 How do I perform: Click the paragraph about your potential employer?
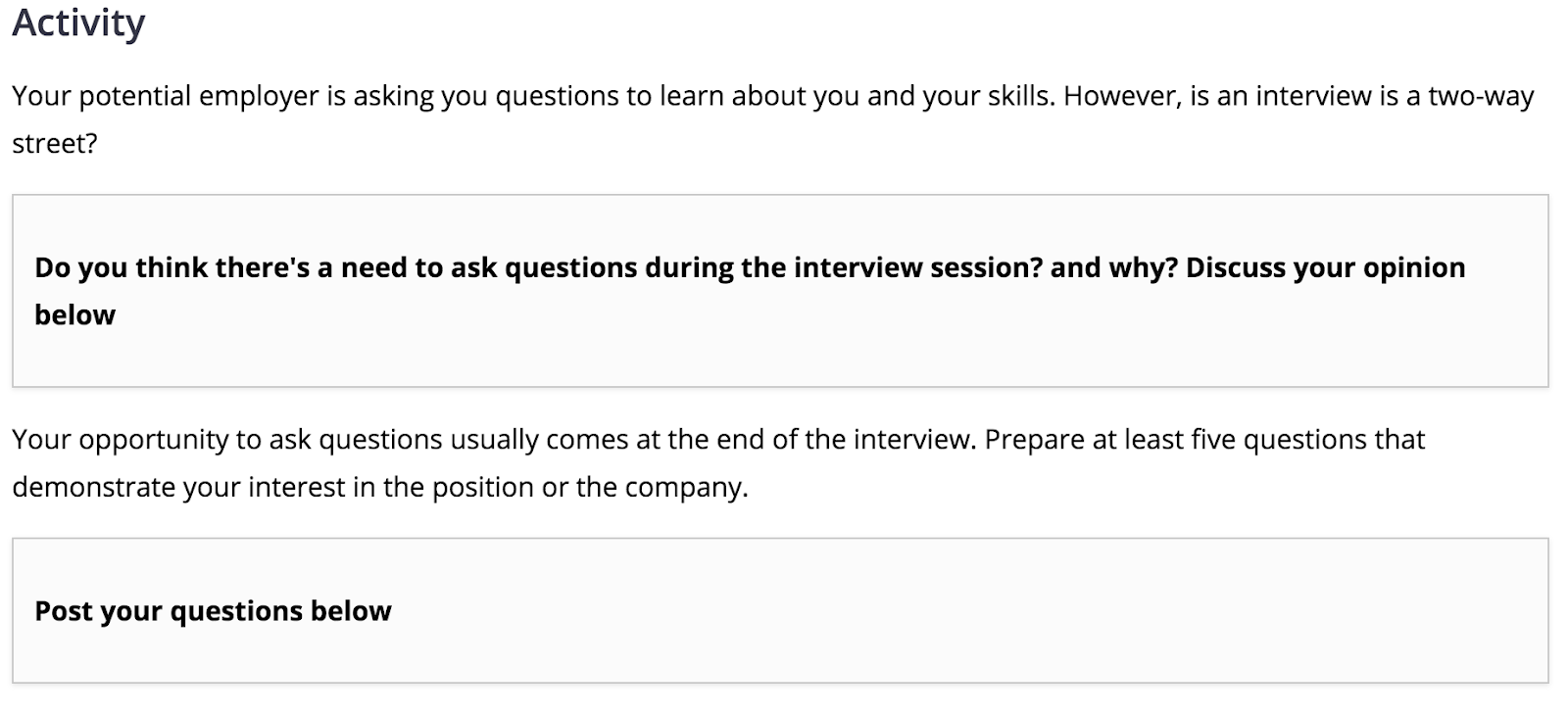click(773, 119)
